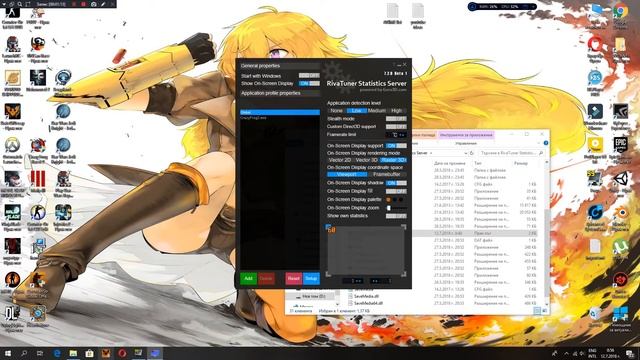Screen dimensions: 640x360
Task: Toggle On-Screen Display fill switch
Action: click(396, 191)
